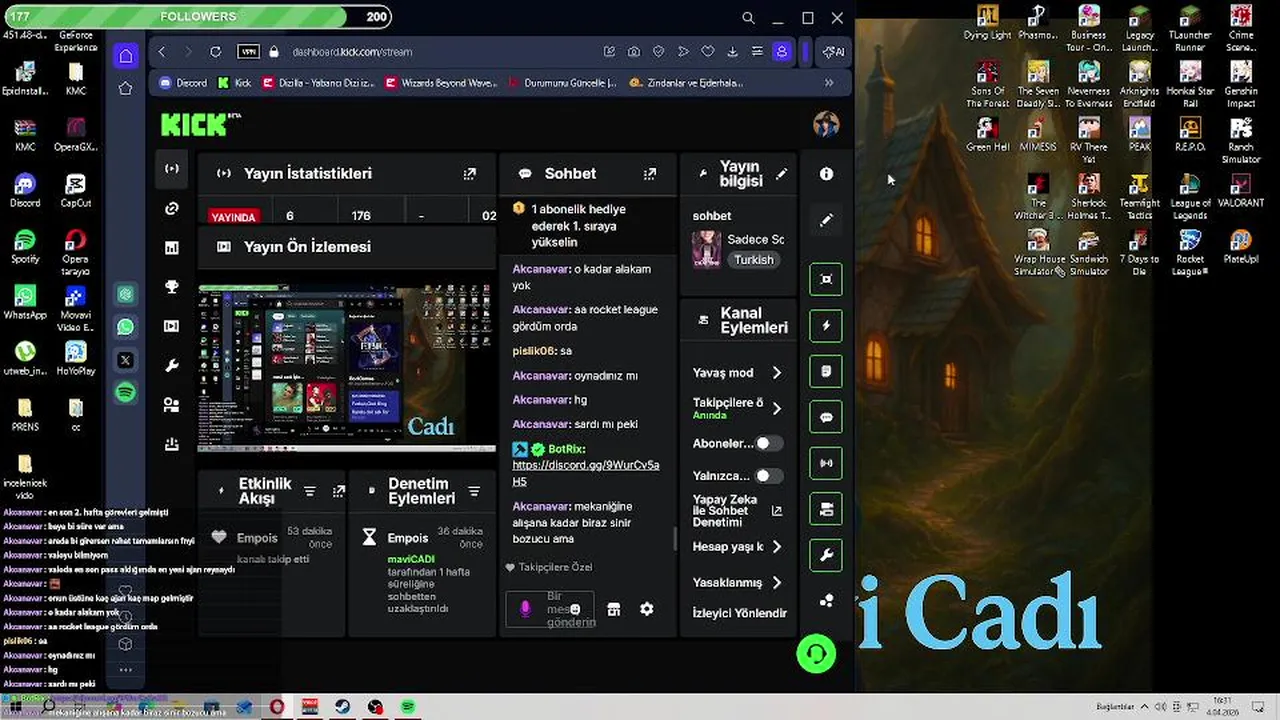Click the broadcast signal icon in right toolbar
The width and height of the screenshot is (1280, 720).
click(826, 463)
